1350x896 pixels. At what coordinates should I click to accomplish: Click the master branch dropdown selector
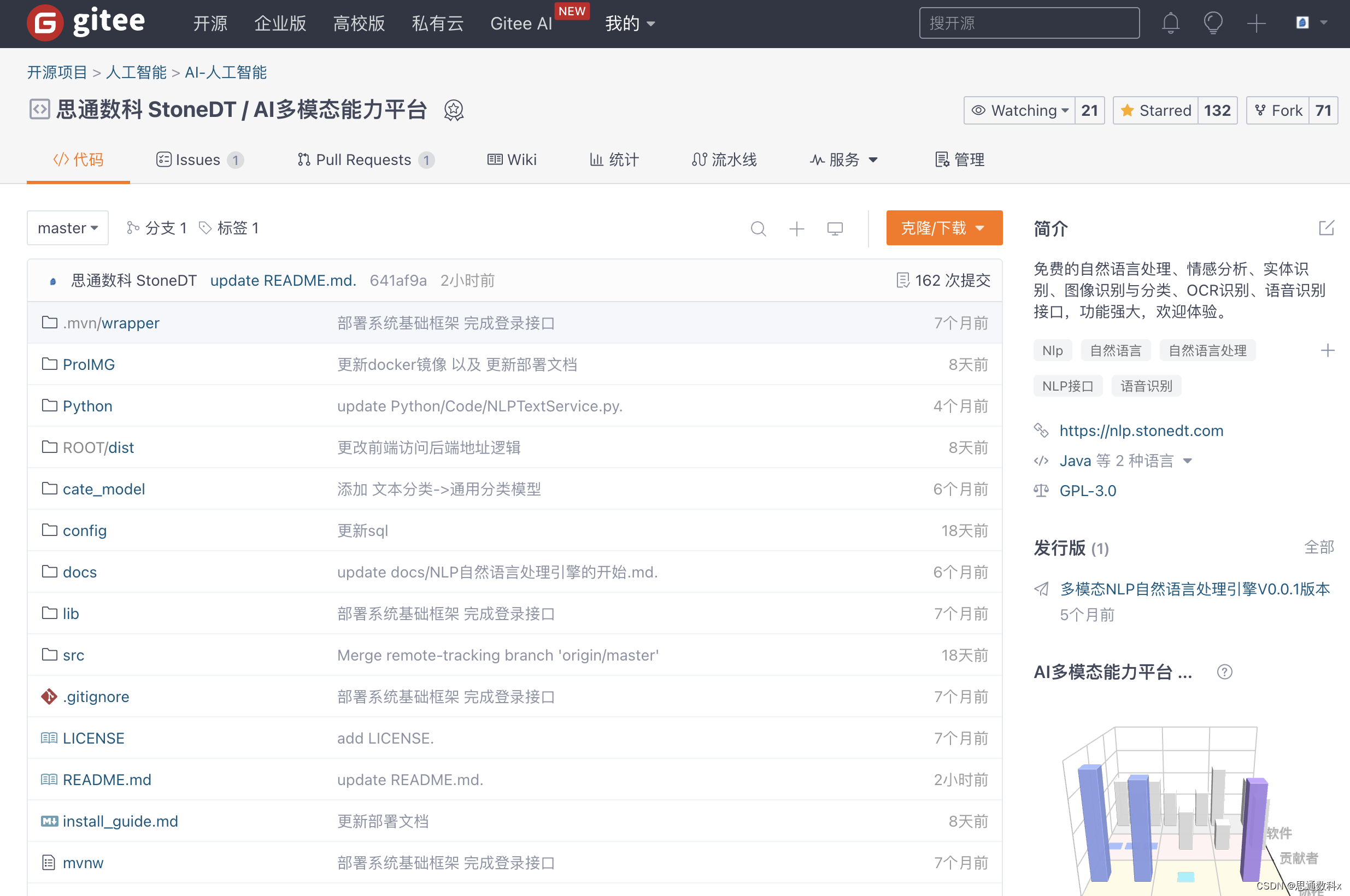pyautogui.click(x=65, y=228)
